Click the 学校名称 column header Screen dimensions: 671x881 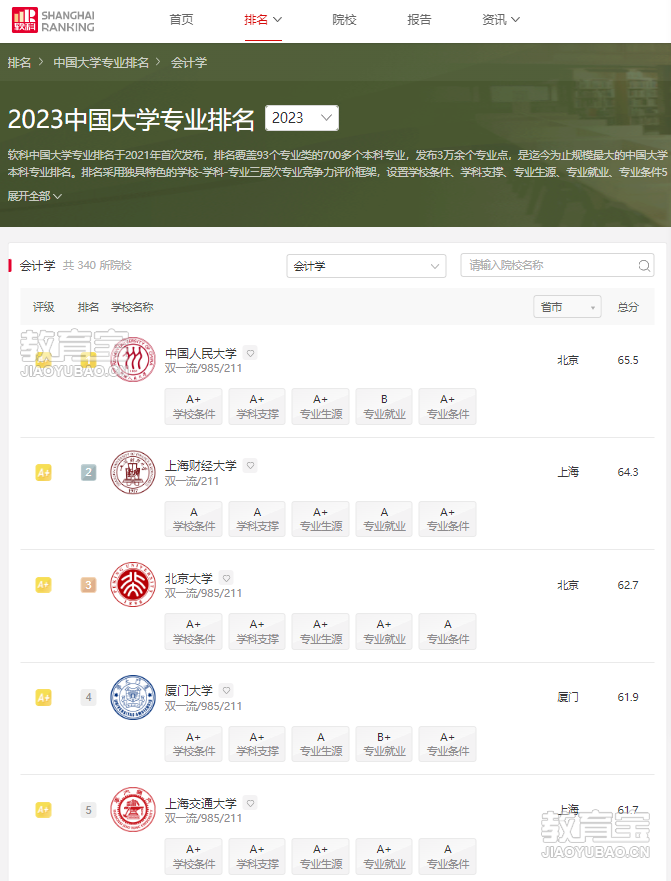[x=132, y=307]
